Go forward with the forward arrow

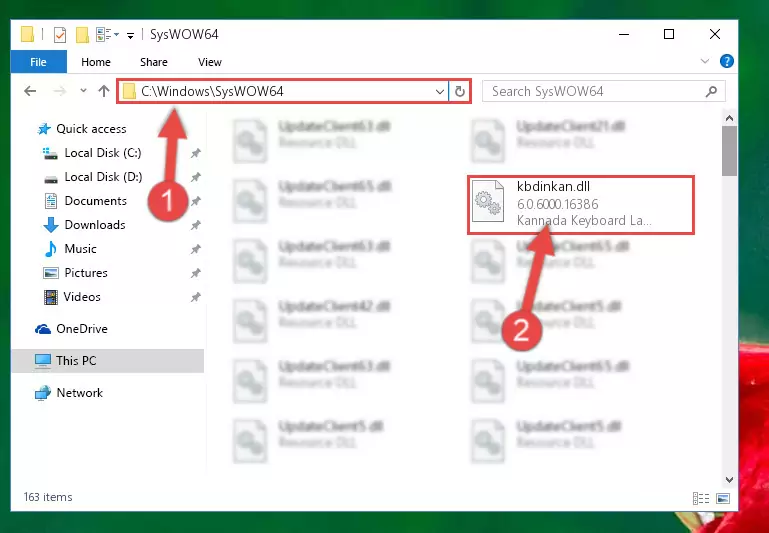click(x=59, y=91)
